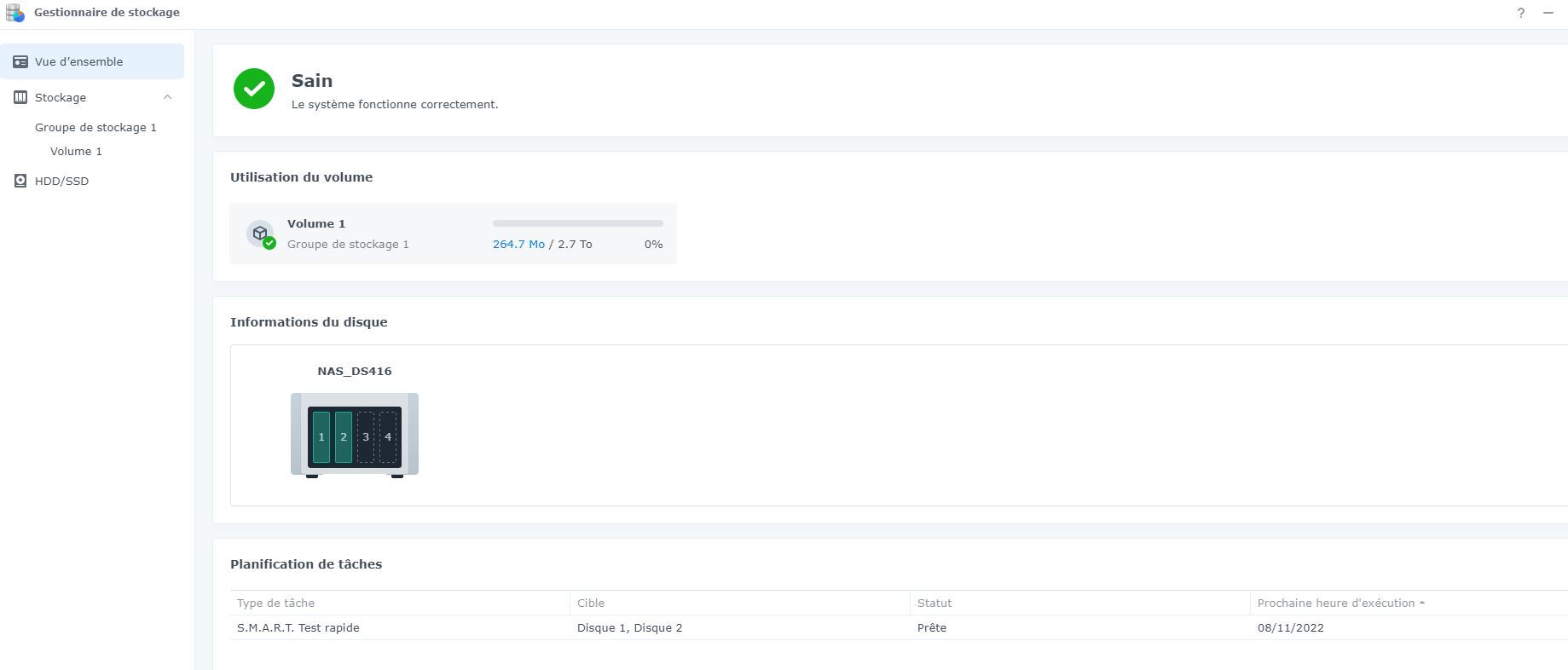This screenshot has height=670, width=1568.
Task: Click the HDD/SSD disk icon
Action: click(20, 181)
